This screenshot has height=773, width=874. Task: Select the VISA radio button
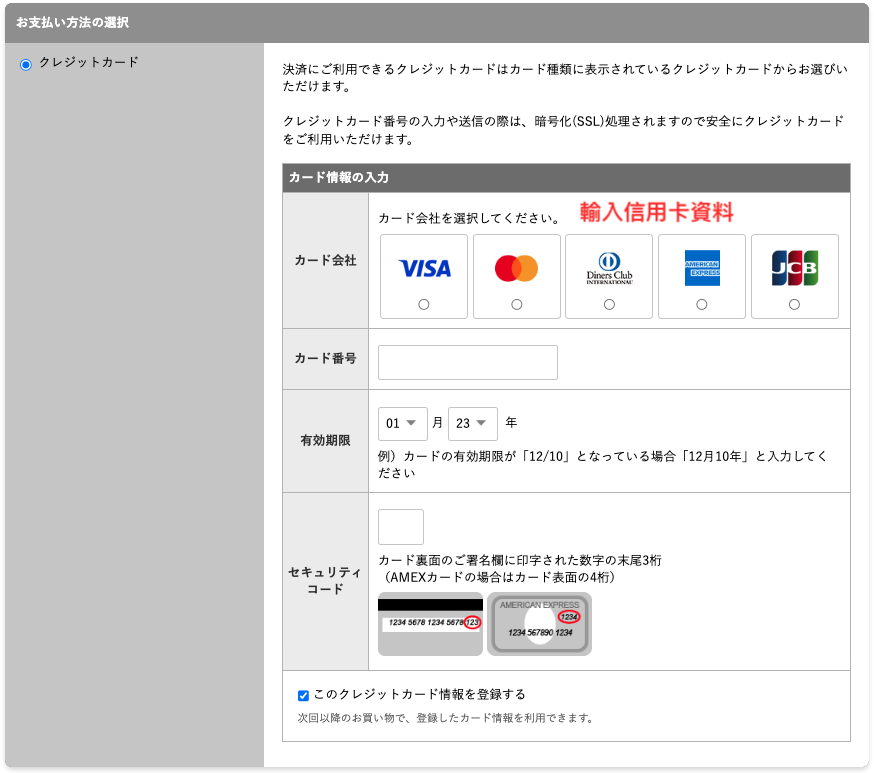(x=424, y=304)
